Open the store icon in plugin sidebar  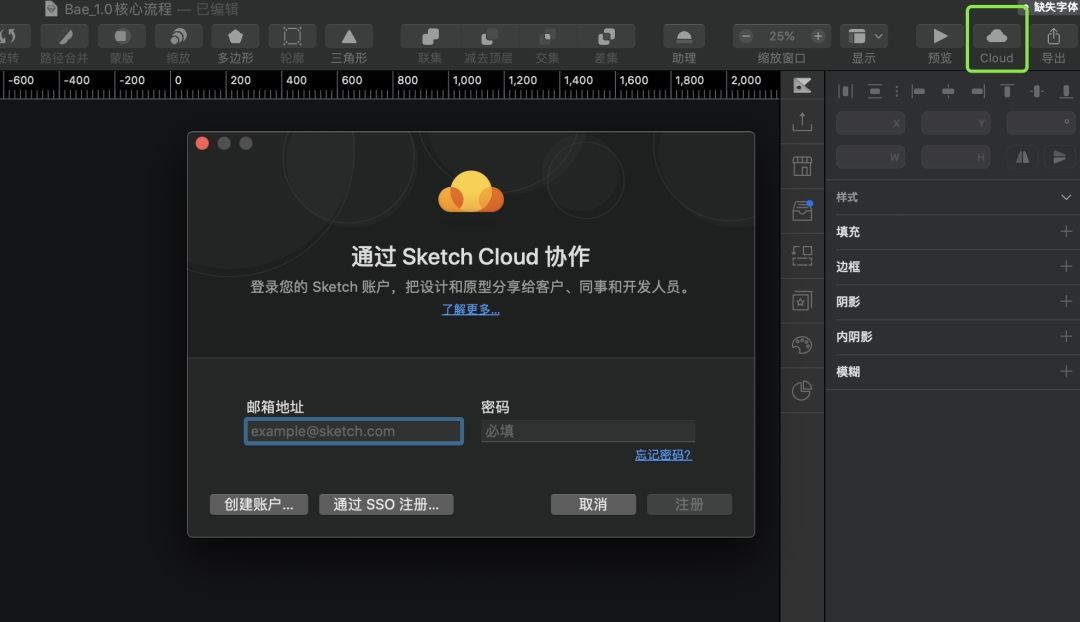(x=802, y=166)
